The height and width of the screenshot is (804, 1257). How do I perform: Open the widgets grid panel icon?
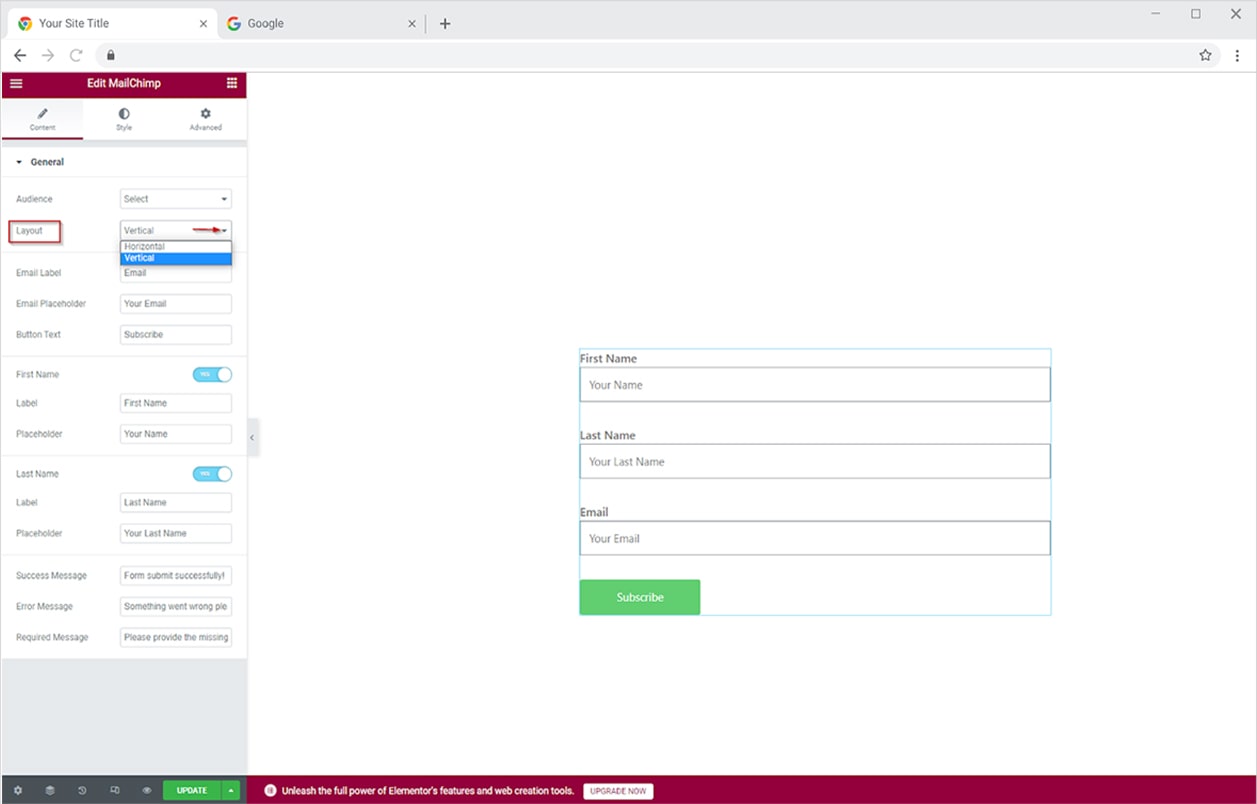232,84
